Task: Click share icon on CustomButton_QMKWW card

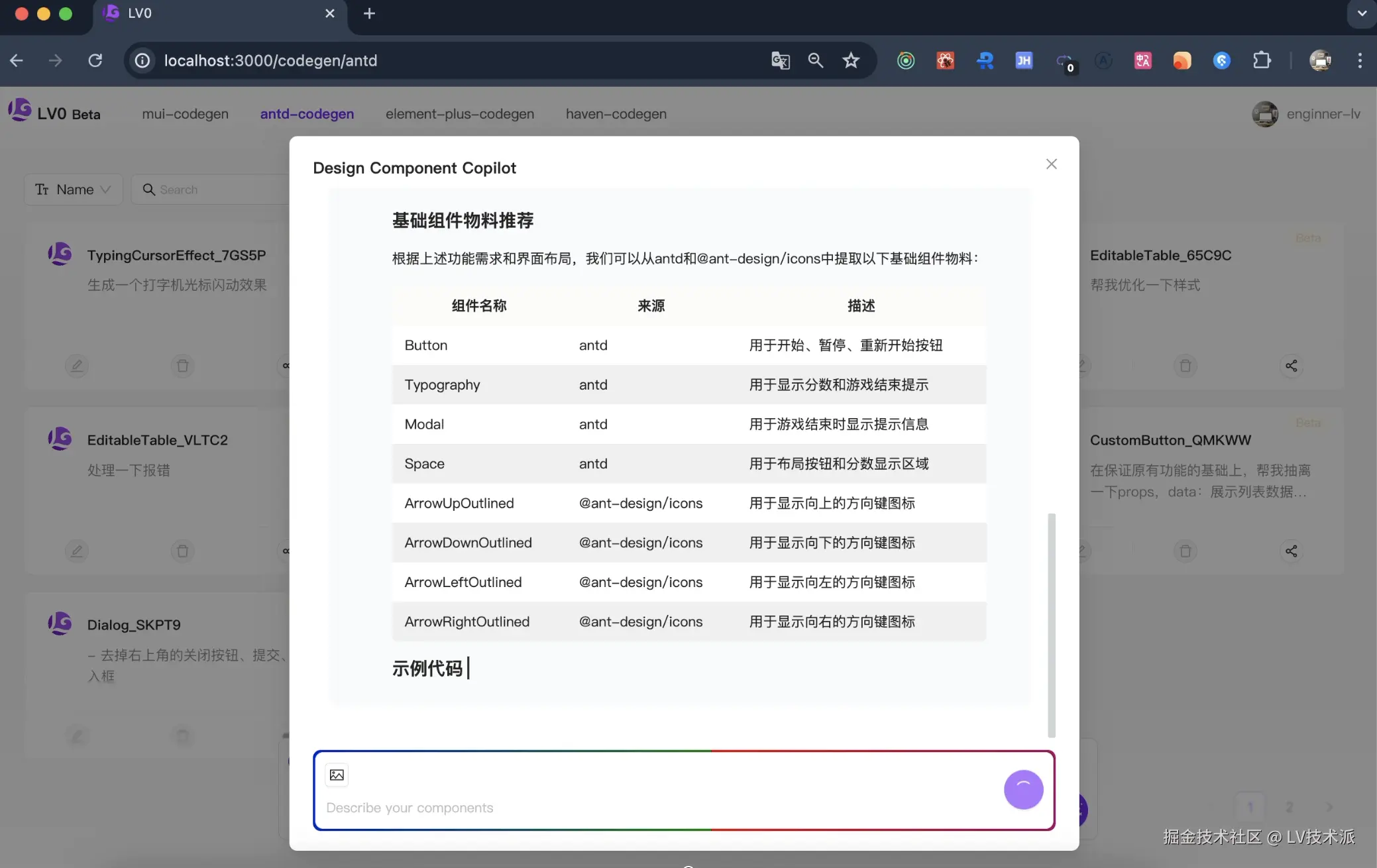Action: coord(1291,551)
